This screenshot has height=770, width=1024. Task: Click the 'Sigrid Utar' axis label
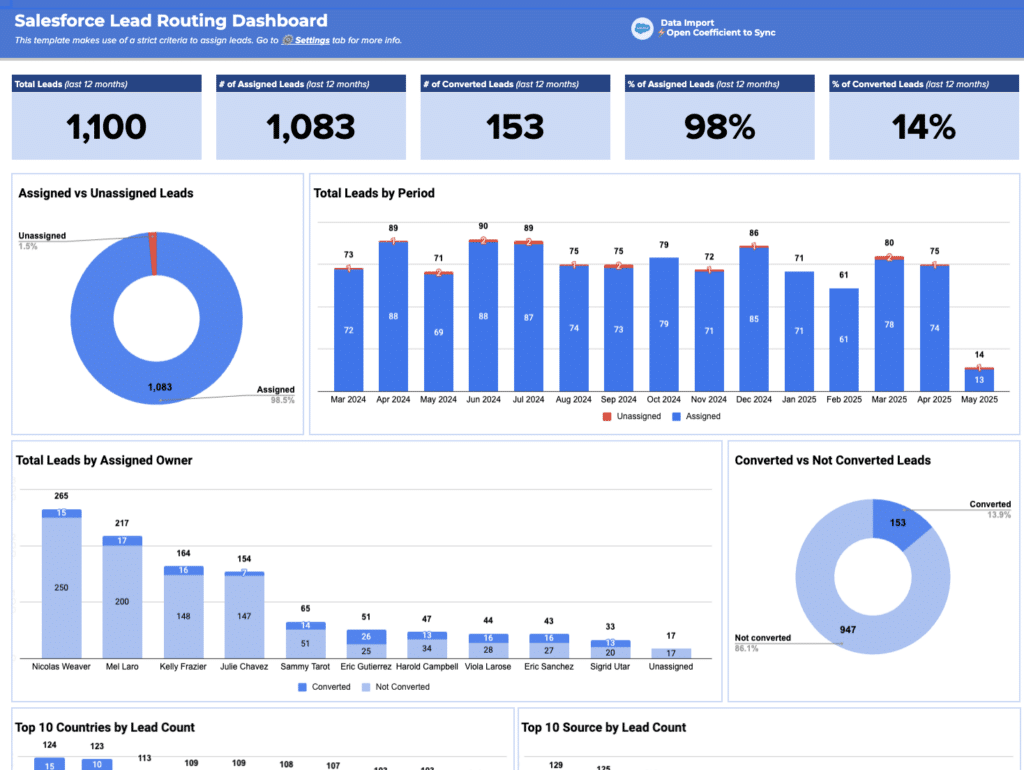[610, 667]
